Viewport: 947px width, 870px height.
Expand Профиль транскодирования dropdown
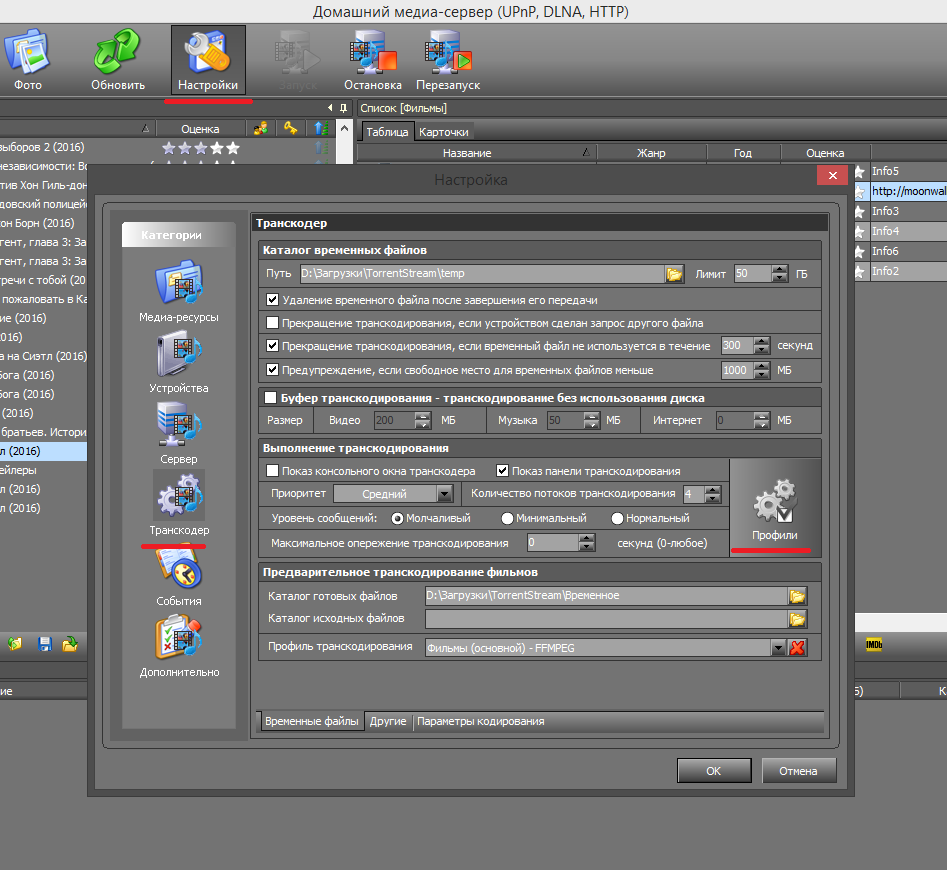pyautogui.click(x=777, y=648)
